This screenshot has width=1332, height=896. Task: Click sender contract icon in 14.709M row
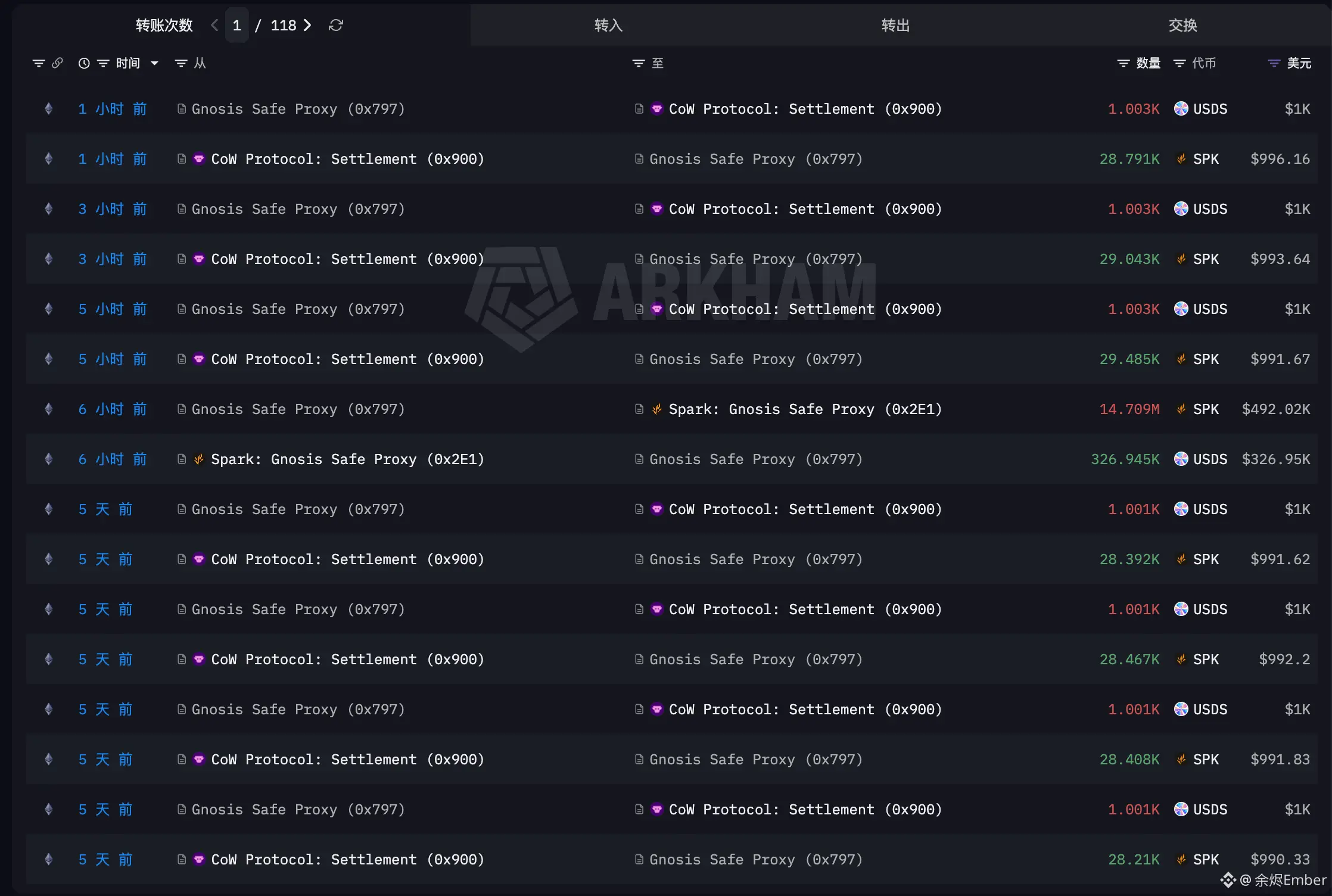(182, 409)
